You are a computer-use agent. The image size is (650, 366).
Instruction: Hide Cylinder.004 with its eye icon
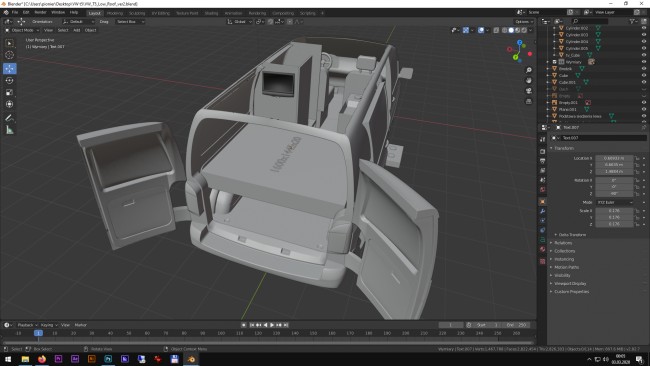[x=644, y=41]
